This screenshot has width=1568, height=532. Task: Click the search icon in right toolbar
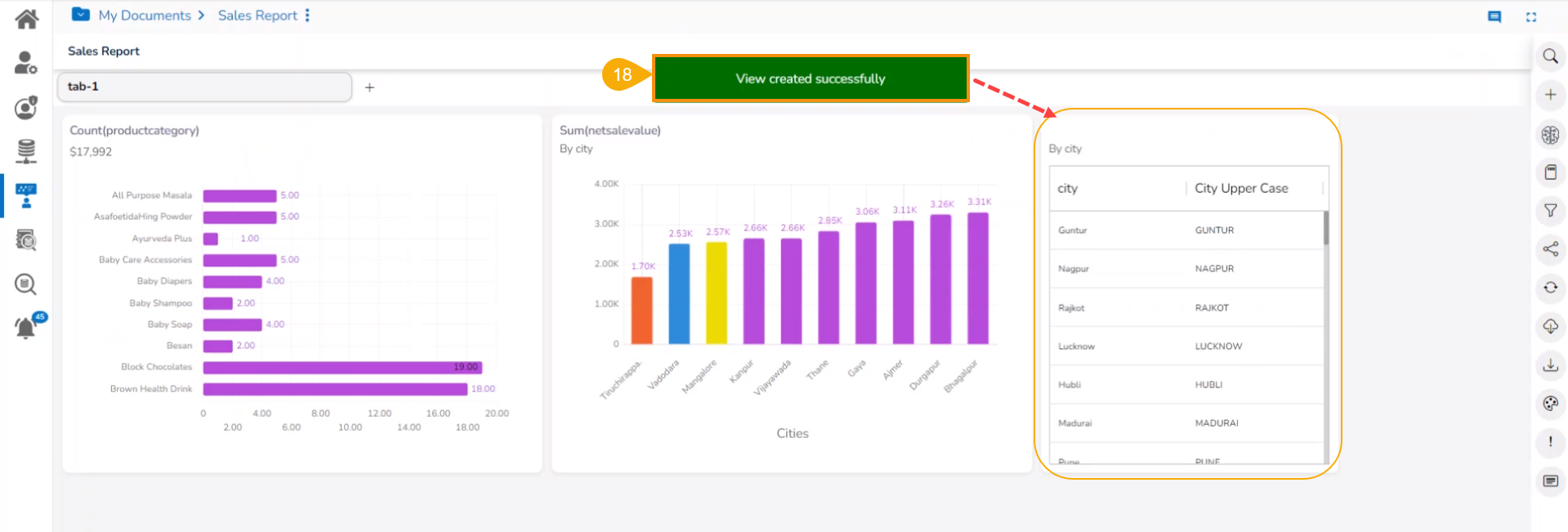(x=1550, y=56)
